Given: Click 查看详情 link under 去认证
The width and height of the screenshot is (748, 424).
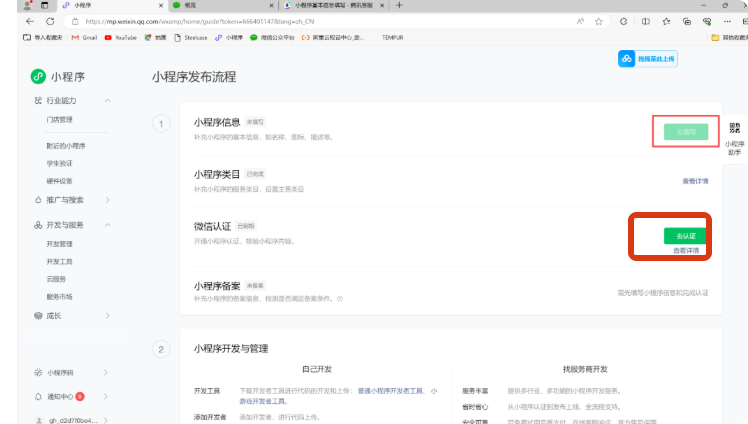Looking at the screenshot, I should [x=686, y=250].
